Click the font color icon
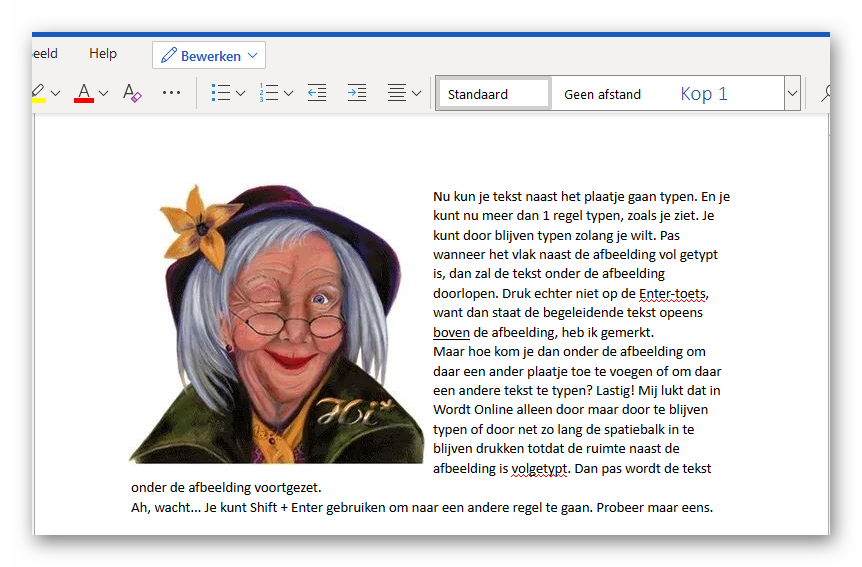Screen dimensions: 862x567 pyautogui.click(x=84, y=93)
